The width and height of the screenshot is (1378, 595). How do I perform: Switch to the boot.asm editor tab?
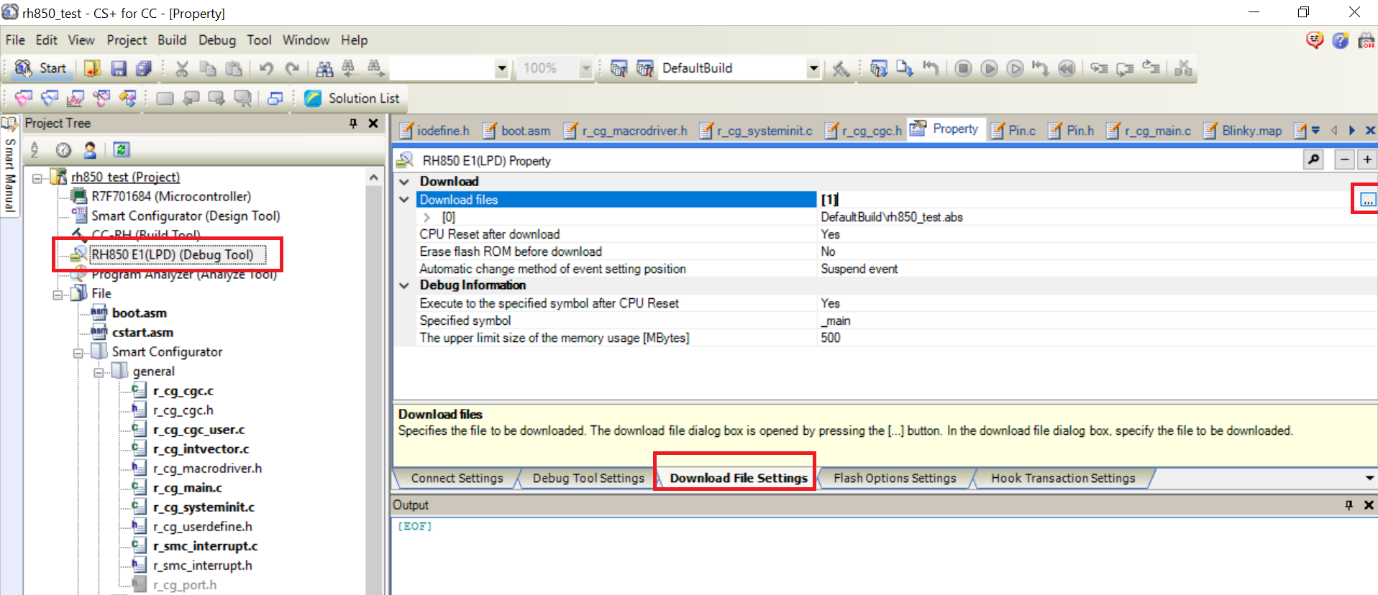(516, 131)
